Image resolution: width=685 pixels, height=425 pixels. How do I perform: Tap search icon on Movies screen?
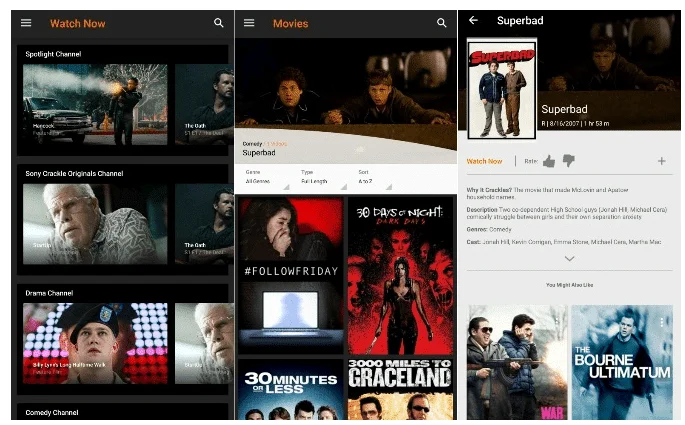(442, 23)
